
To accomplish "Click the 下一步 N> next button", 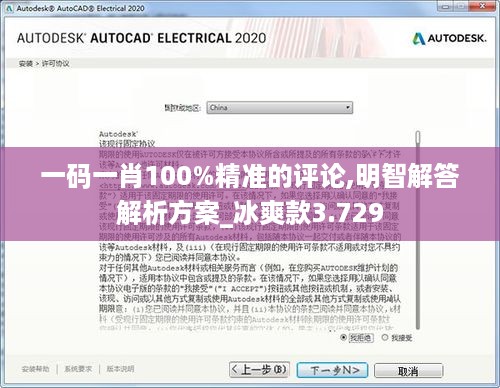I will (x=332, y=370).
